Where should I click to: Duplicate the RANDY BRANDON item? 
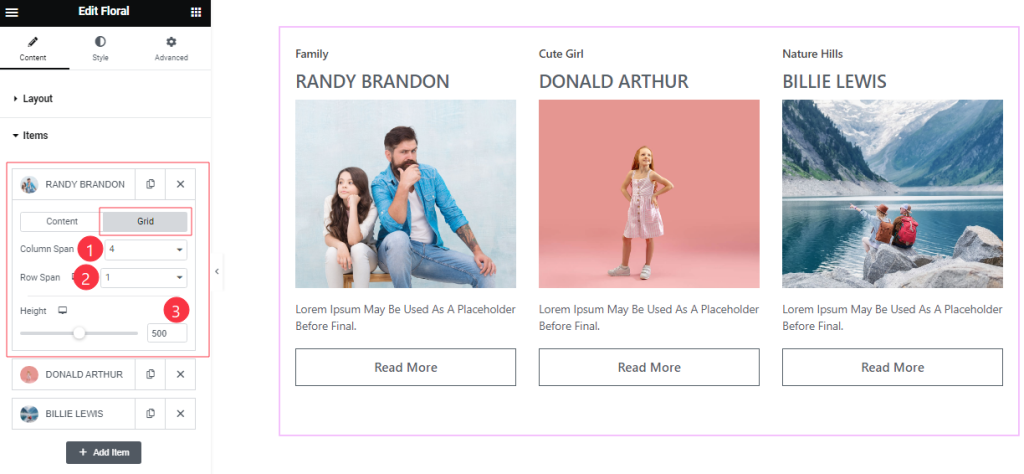pos(151,184)
